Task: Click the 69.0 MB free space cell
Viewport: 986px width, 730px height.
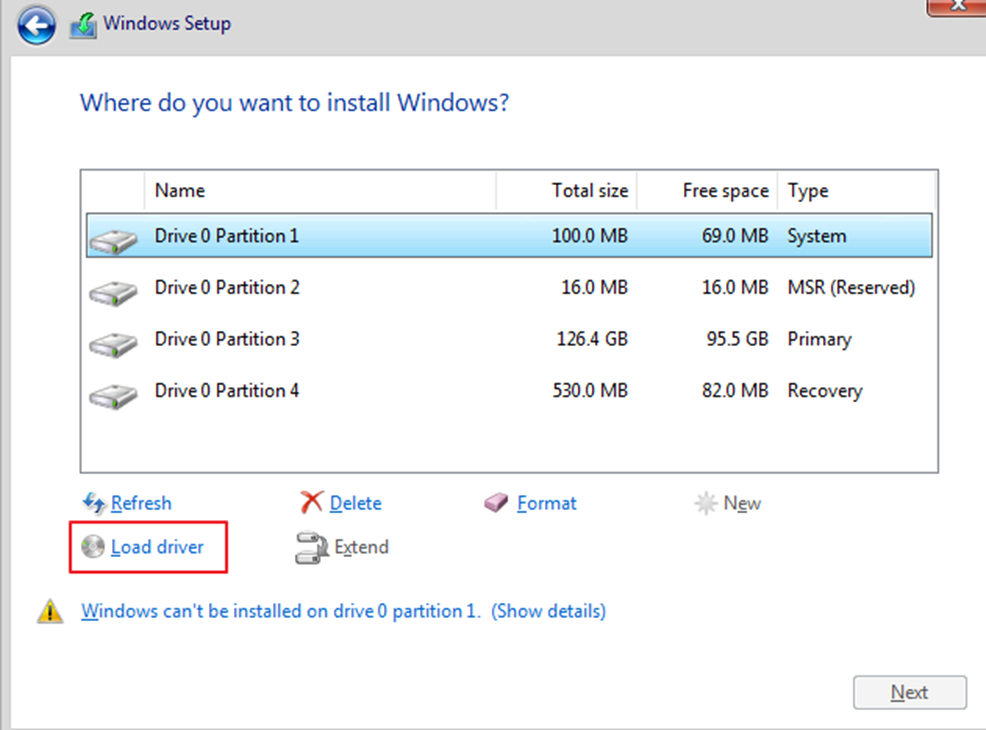Action: click(735, 236)
